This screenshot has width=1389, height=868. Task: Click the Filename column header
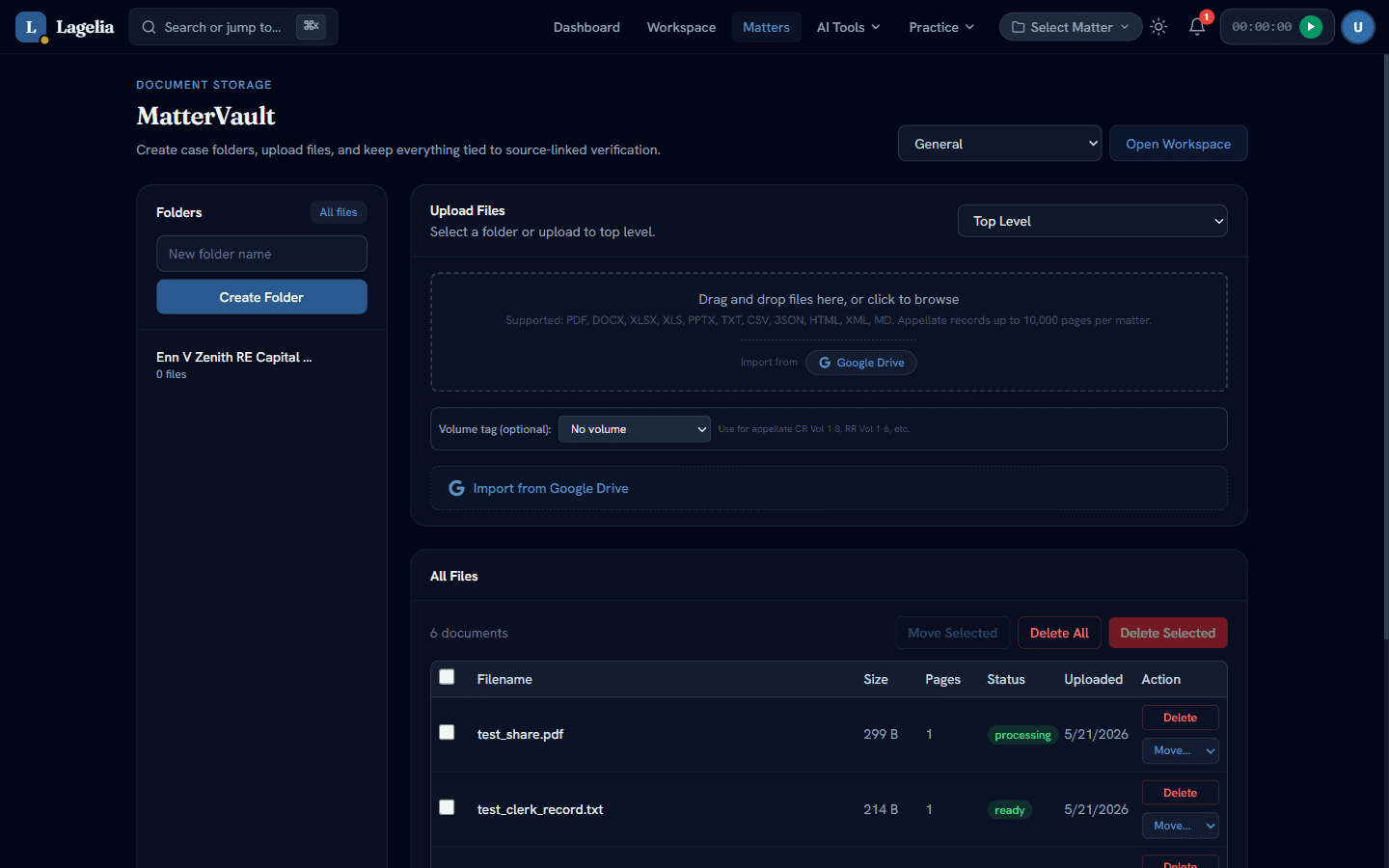504,679
